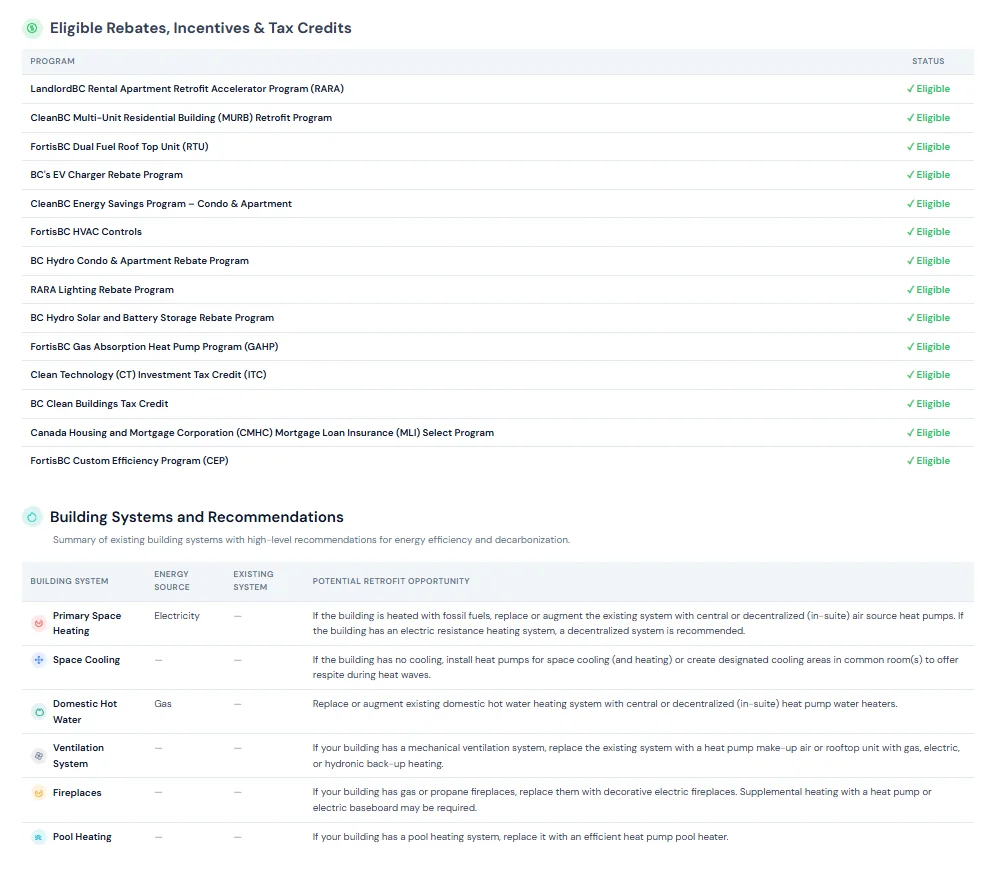
Task: Click the Pool Heating retrofit recommendation text
Action: tap(520, 837)
